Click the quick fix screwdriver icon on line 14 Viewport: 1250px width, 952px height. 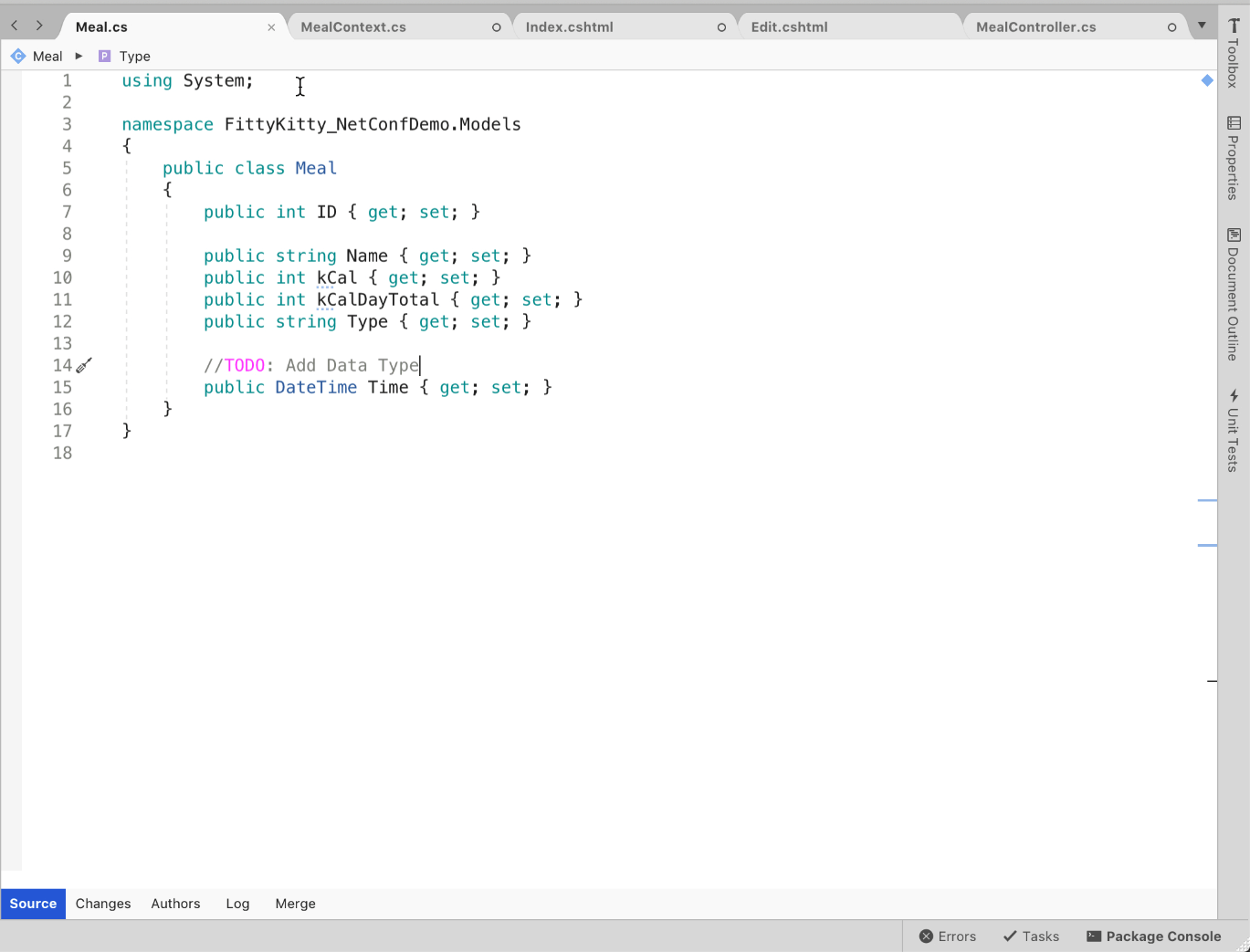[84, 366]
